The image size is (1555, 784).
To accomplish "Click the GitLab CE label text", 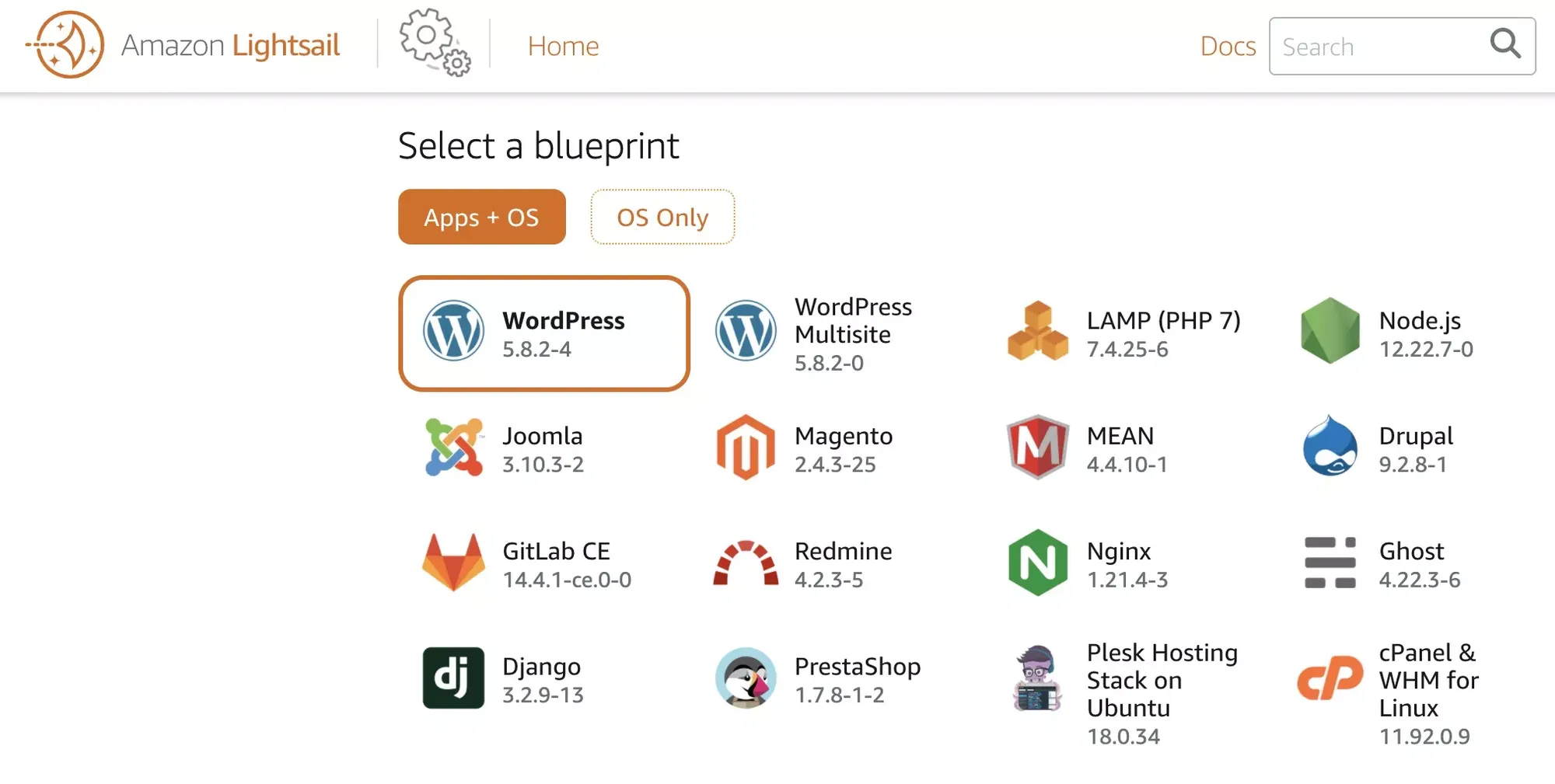I will click(x=556, y=551).
